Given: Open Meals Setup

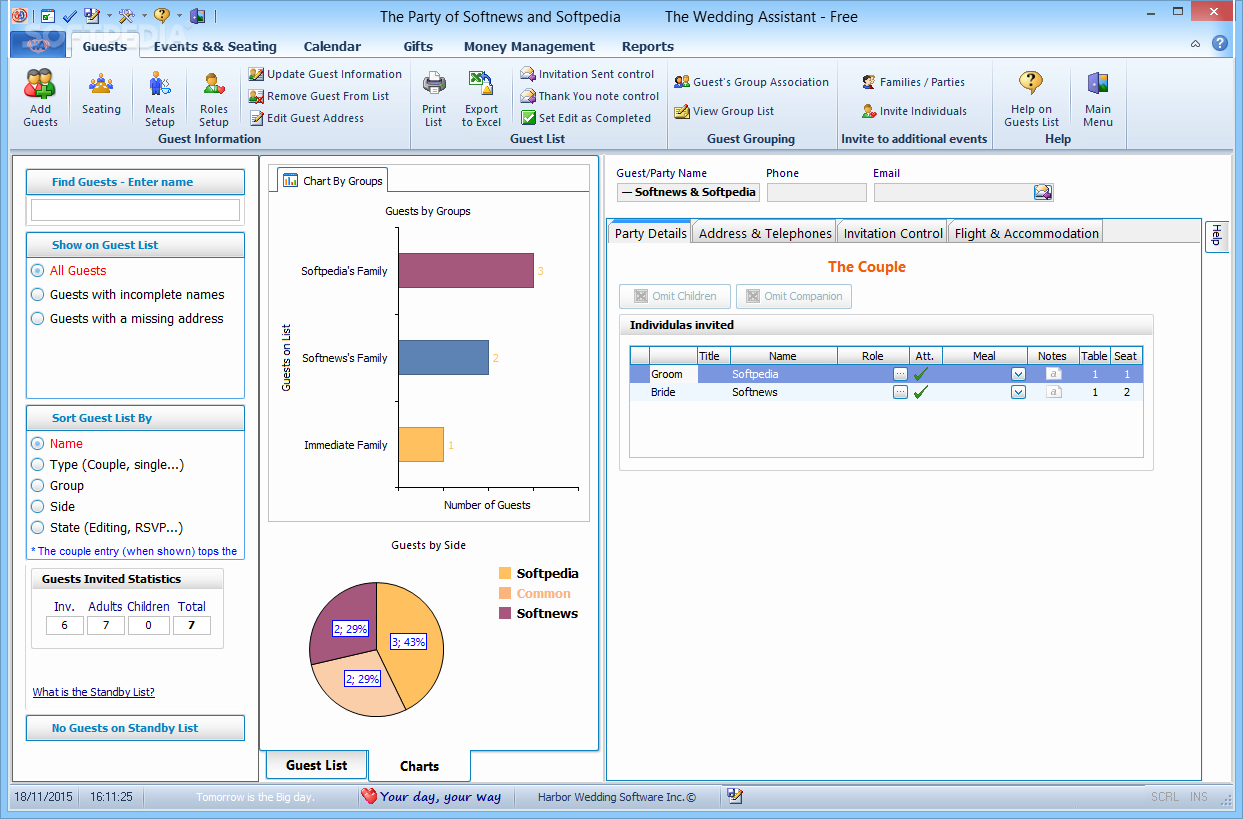Looking at the screenshot, I should point(159,97).
